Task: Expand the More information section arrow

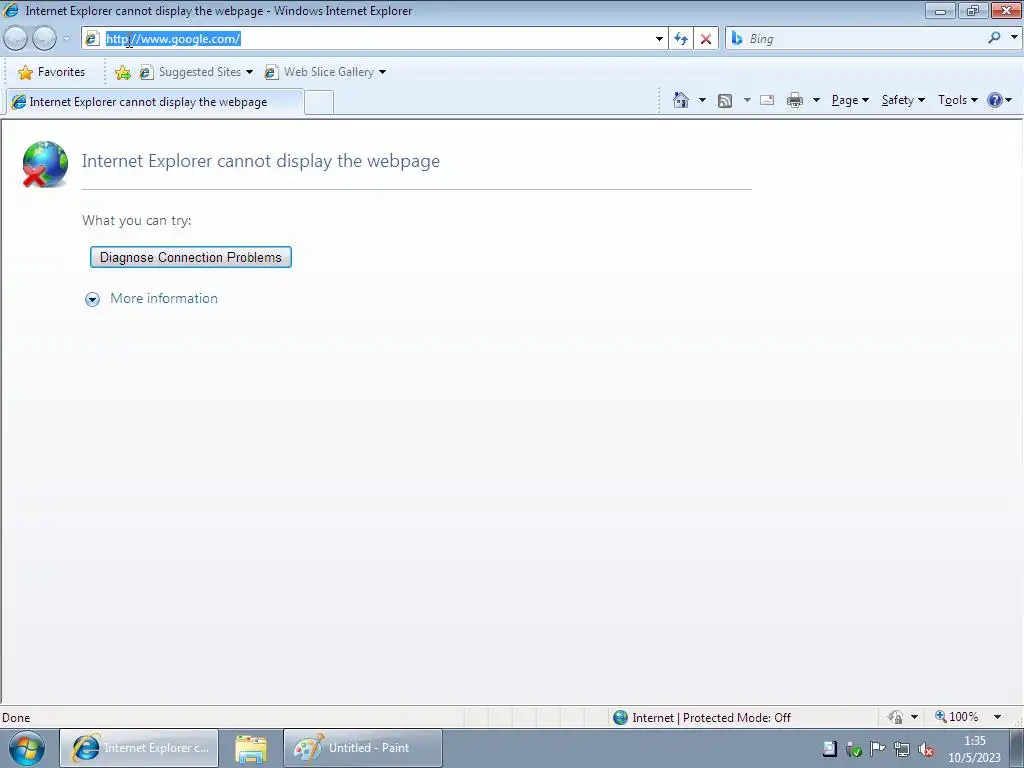Action: click(92, 299)
